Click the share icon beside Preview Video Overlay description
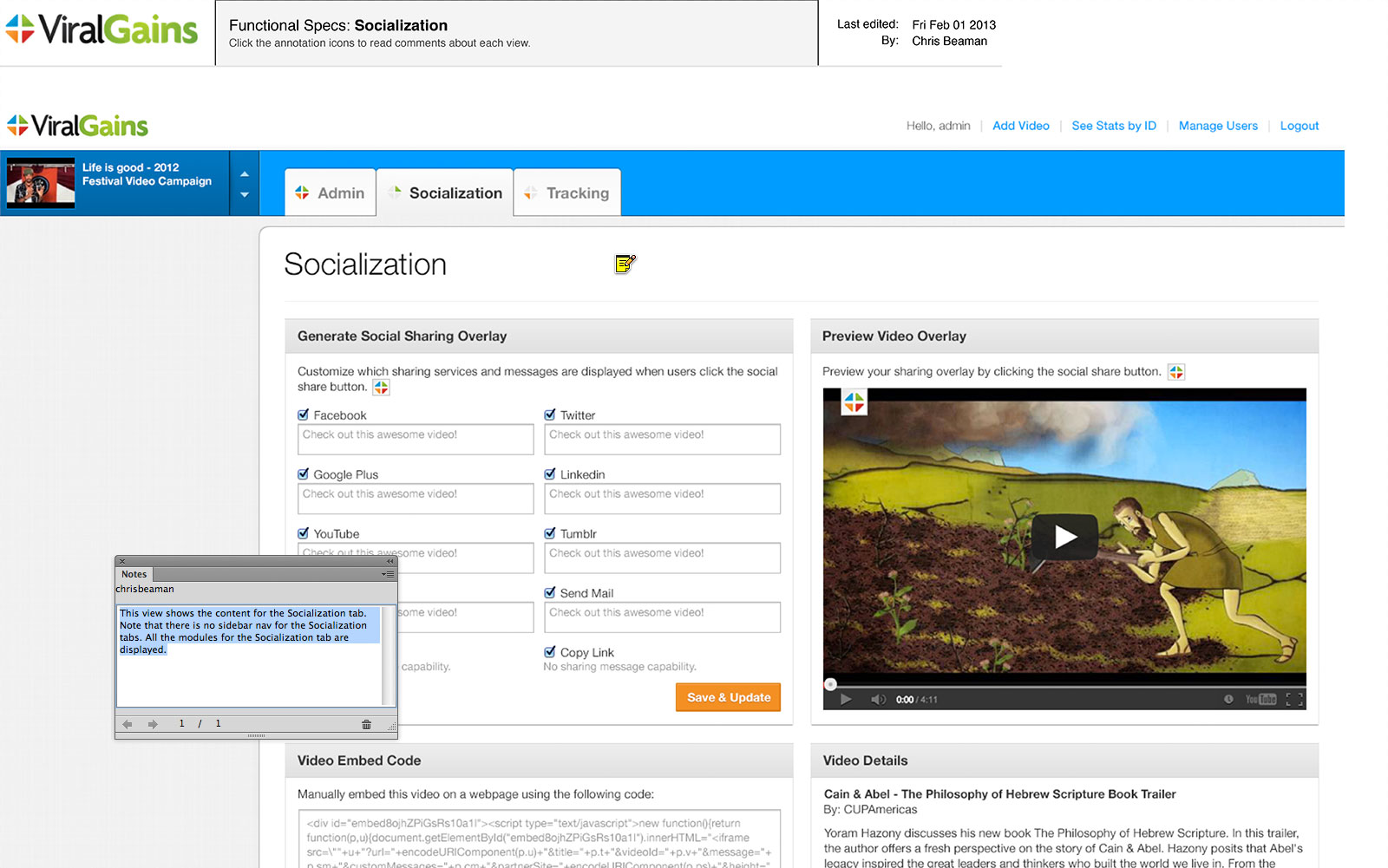Screen dimensions: 1388x868 click(x=1175, y=372)
